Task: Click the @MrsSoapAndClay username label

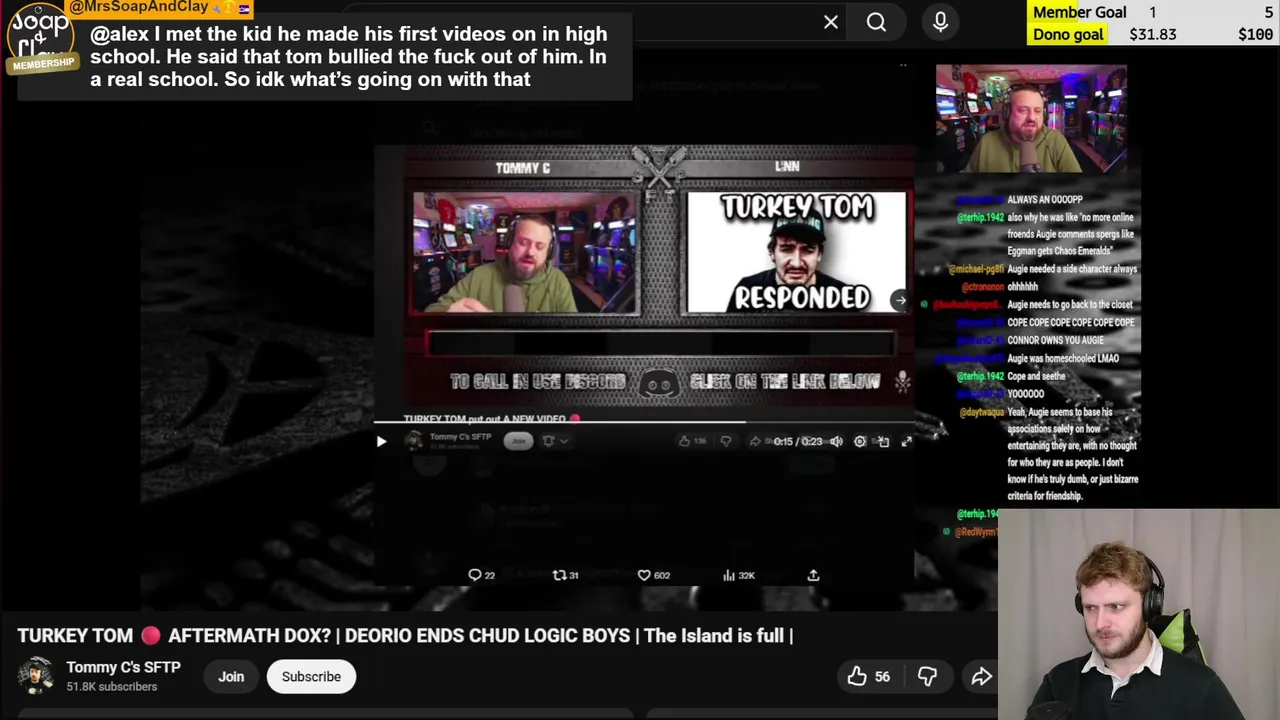Action: click(138, 7)
